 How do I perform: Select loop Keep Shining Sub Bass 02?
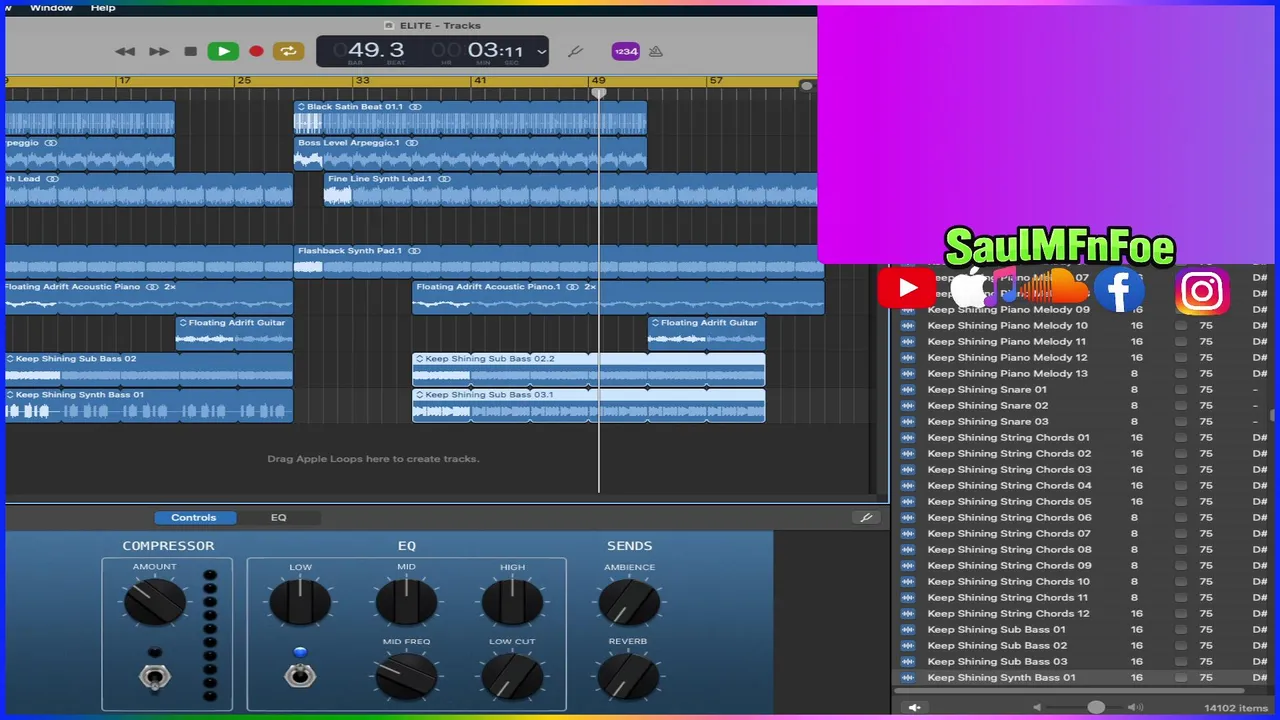click(997, 645)
